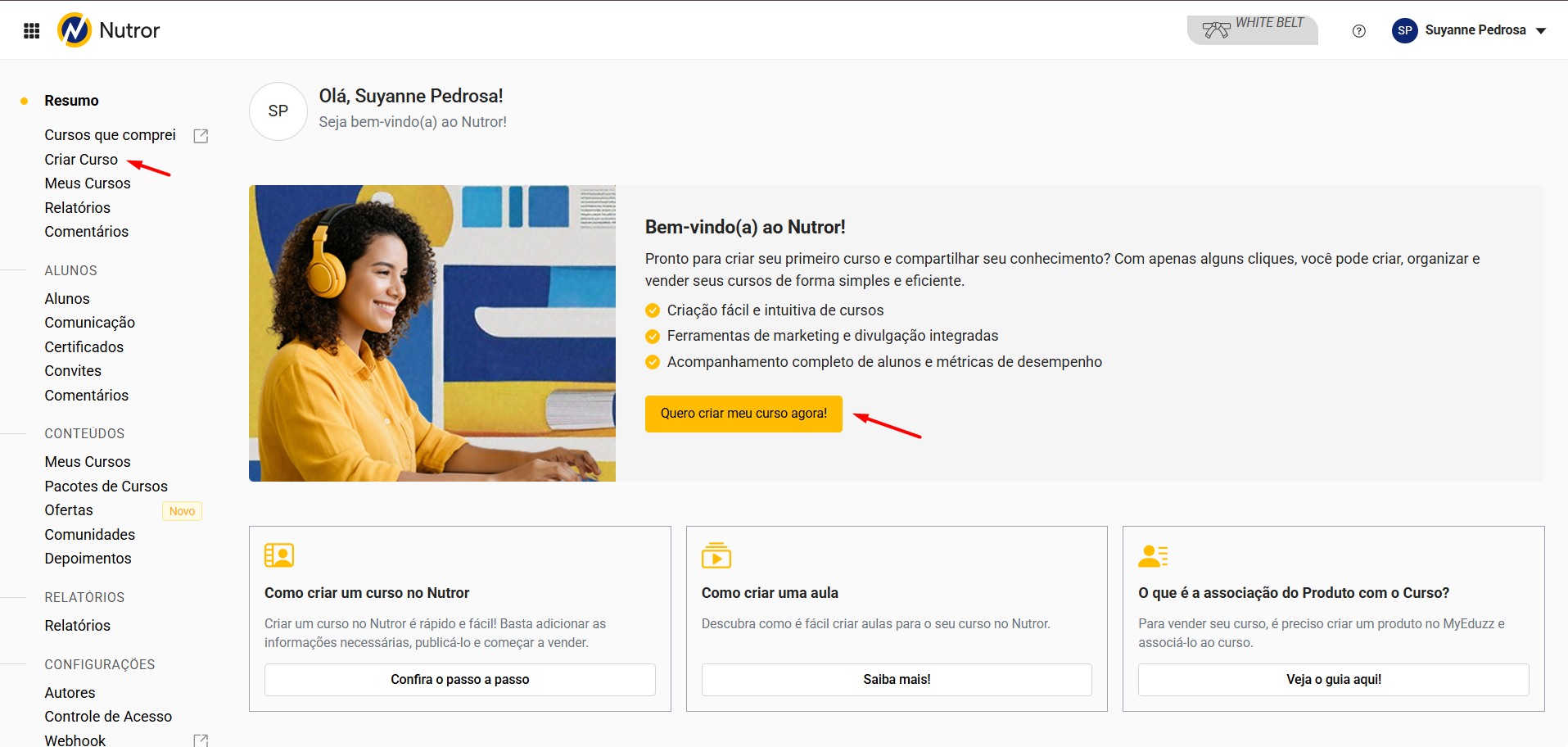Open Comunicação in the sidebar
Screen dimensions: 1568x747
(90, 323)
